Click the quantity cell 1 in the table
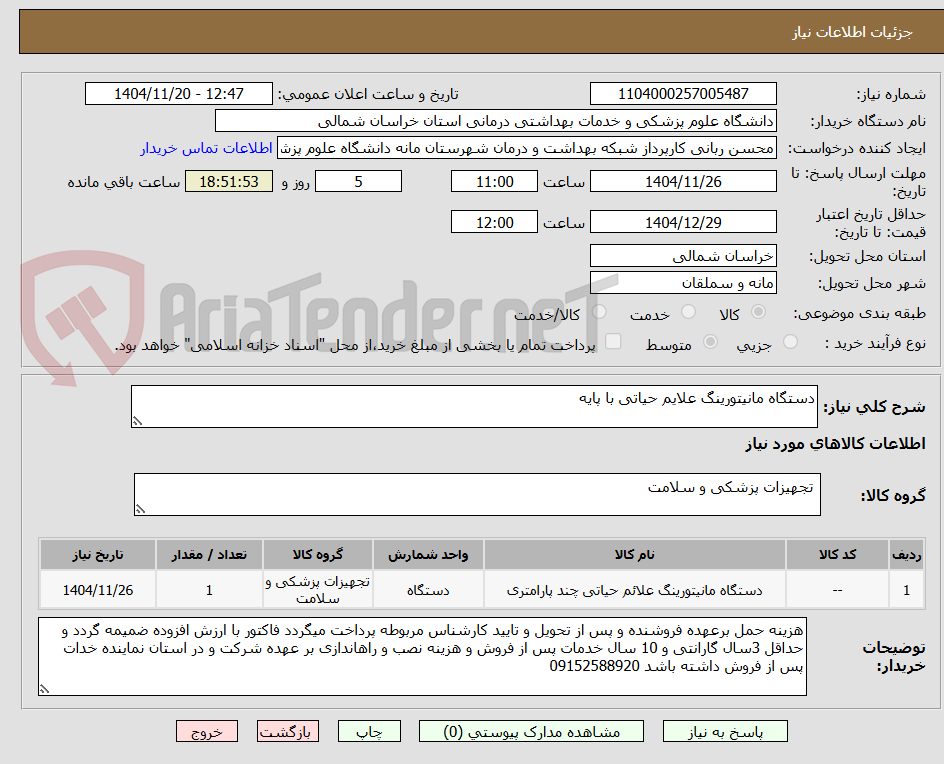 coord(209,591)
